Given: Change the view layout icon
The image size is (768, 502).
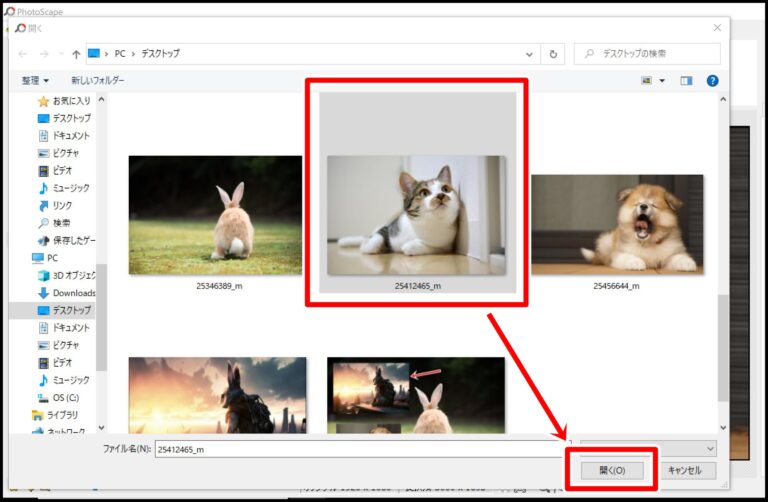Looking at the screenshot, I should pos(647,80).
